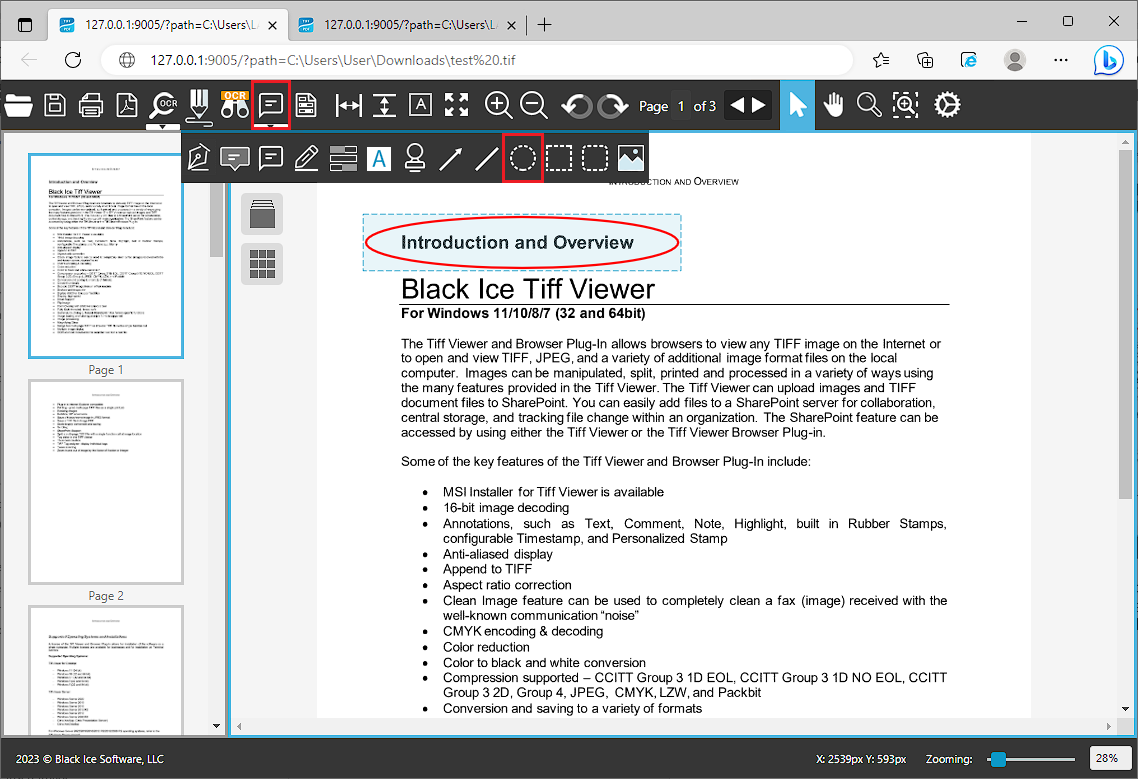Select the pencil signature tool in main toolbar

click(198, 106)
